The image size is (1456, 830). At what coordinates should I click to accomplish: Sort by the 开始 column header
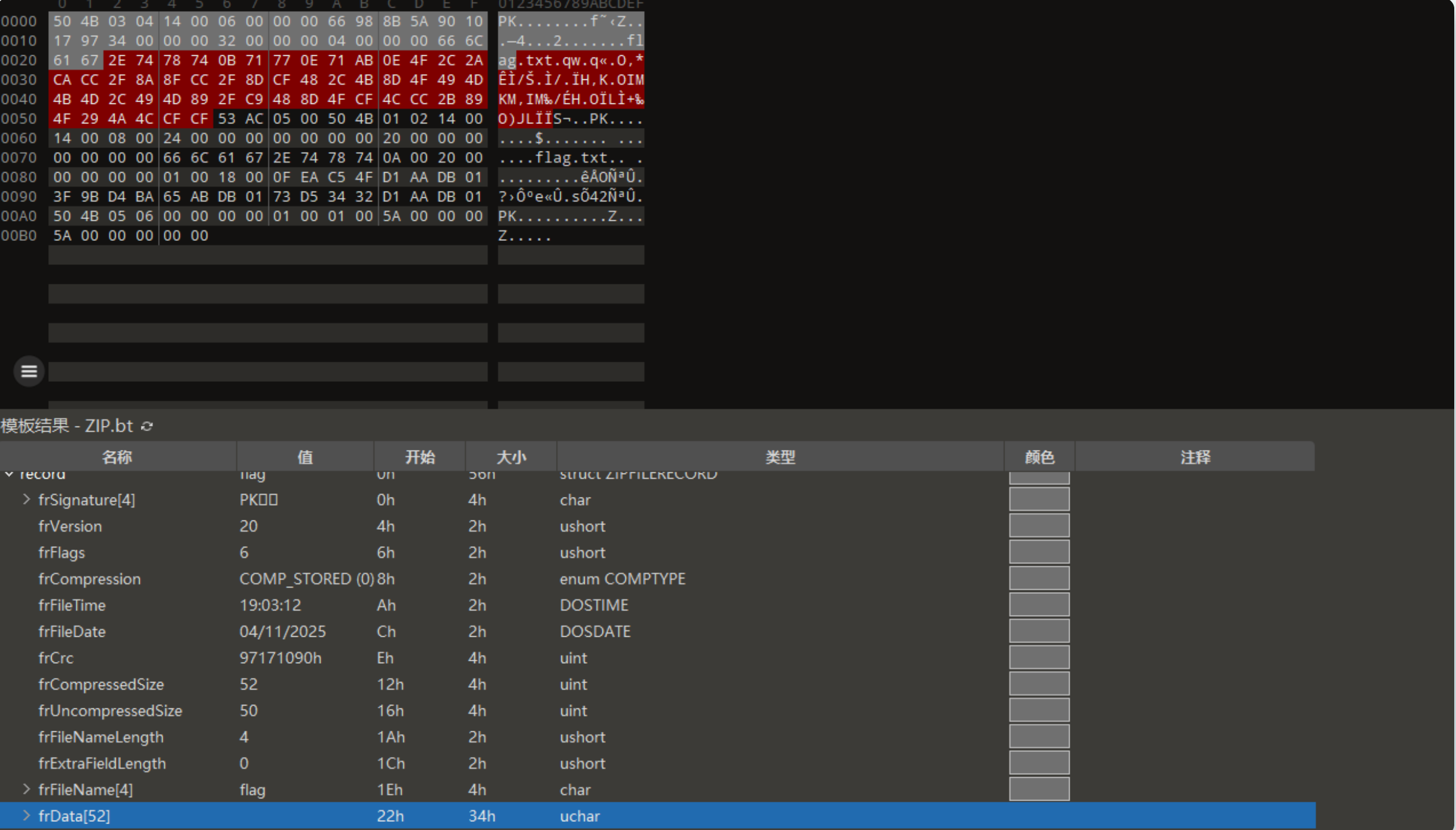click(420, 457)
